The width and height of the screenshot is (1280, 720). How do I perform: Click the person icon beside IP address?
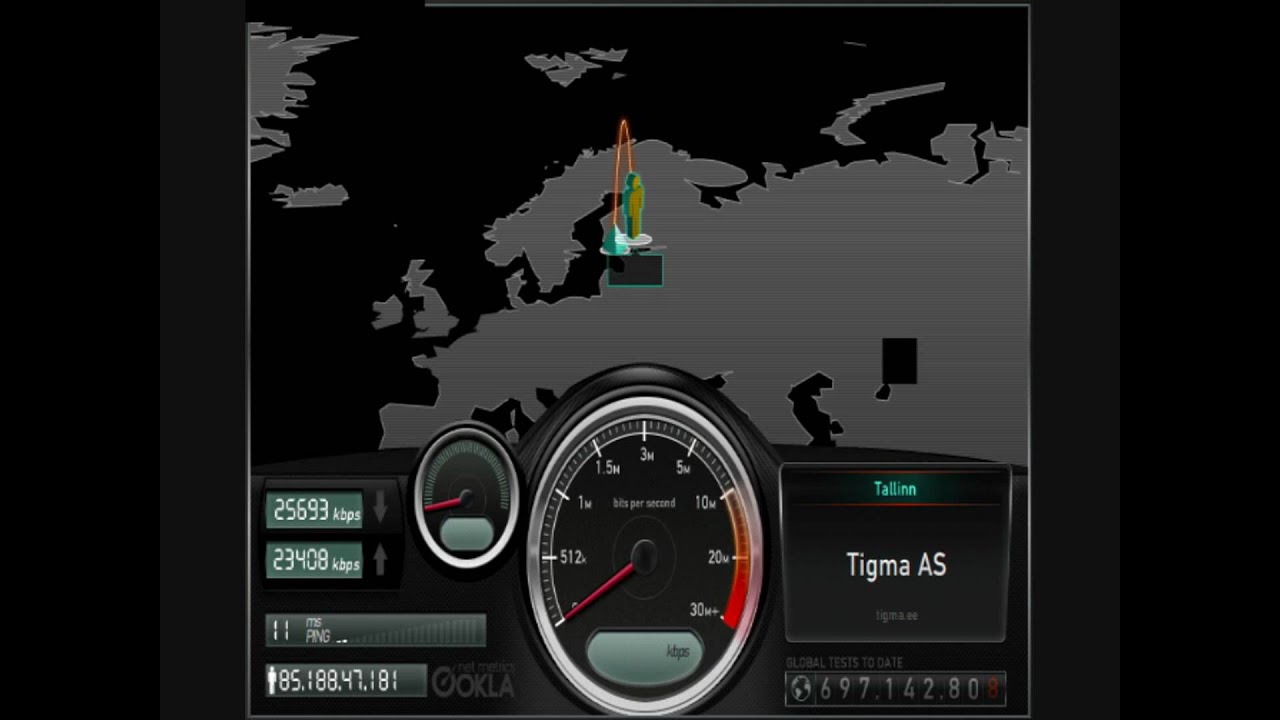point(272,681)
